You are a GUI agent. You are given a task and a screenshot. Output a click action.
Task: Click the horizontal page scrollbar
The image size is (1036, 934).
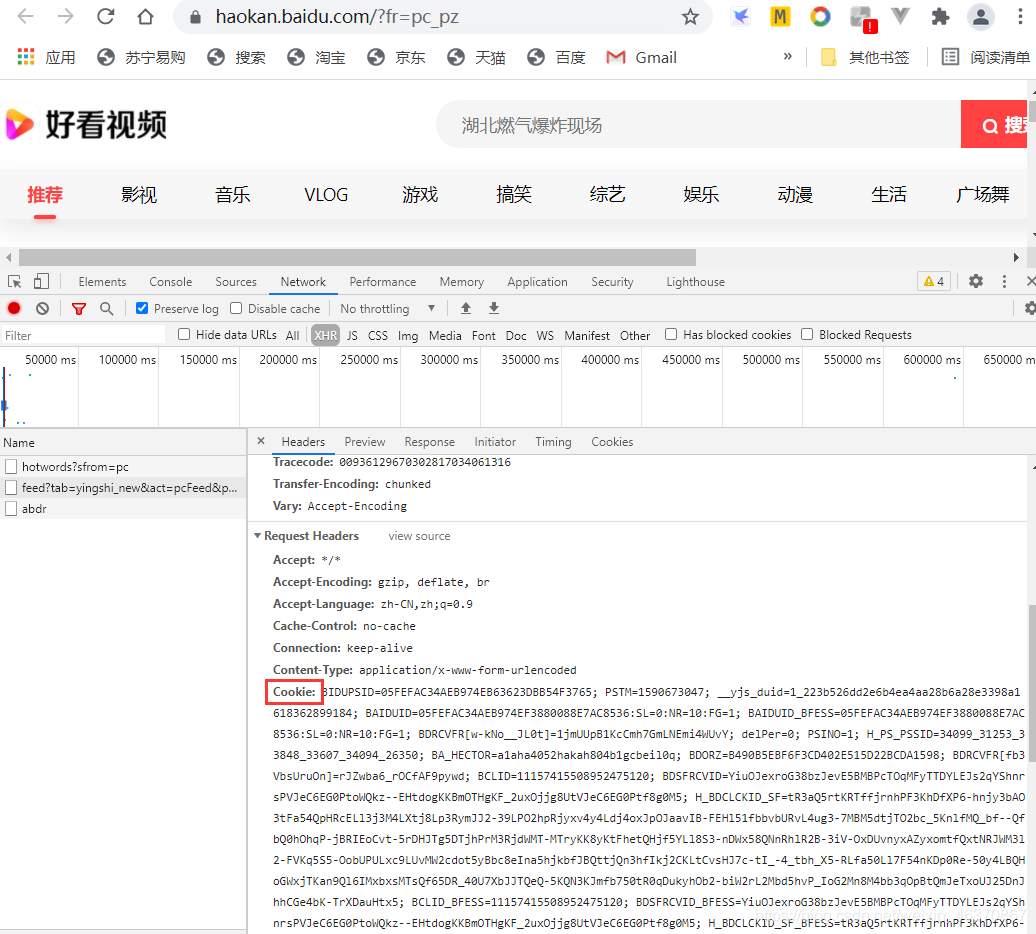point(357,257)
